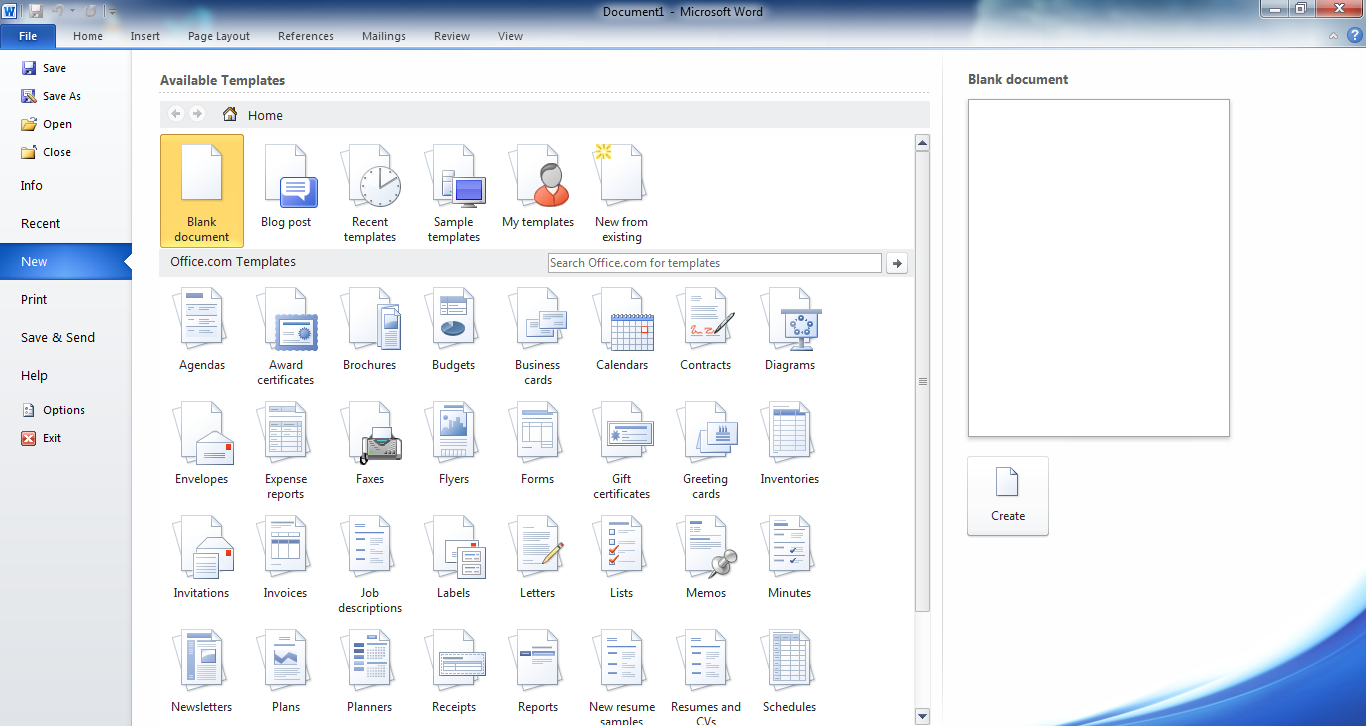Screen dimensions: 1366x726
Task: Open the Flyers template category
Action: pos(454,444)
